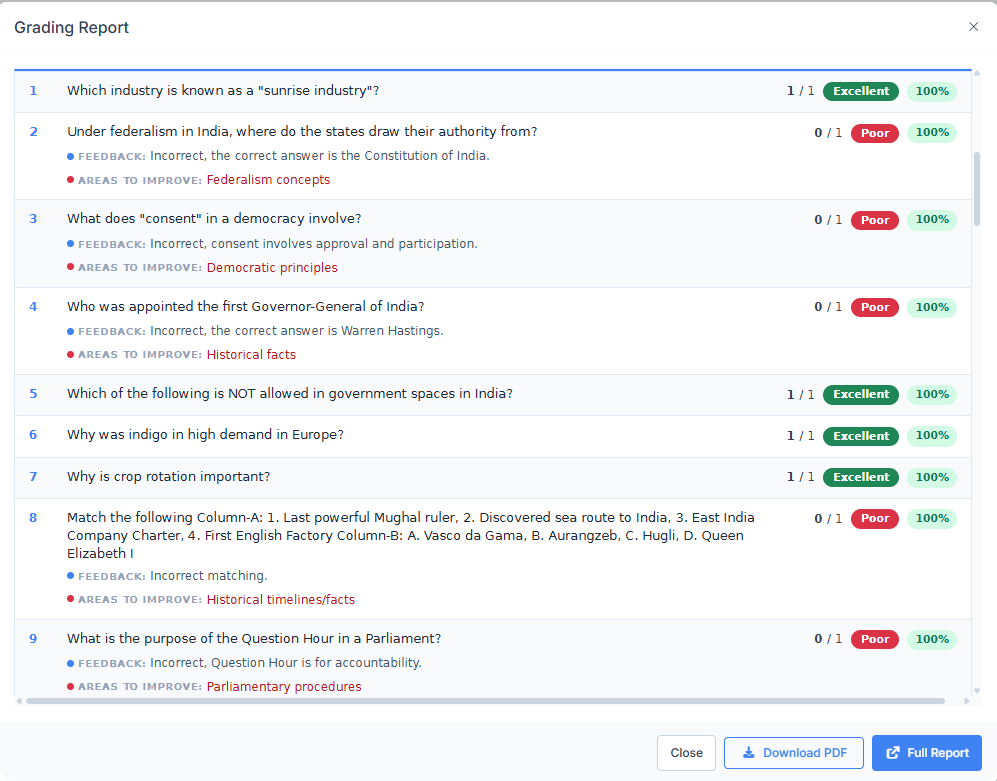Click the Poor badge on question 2
The width and height of the screenshot is (997, 781).
875,133
